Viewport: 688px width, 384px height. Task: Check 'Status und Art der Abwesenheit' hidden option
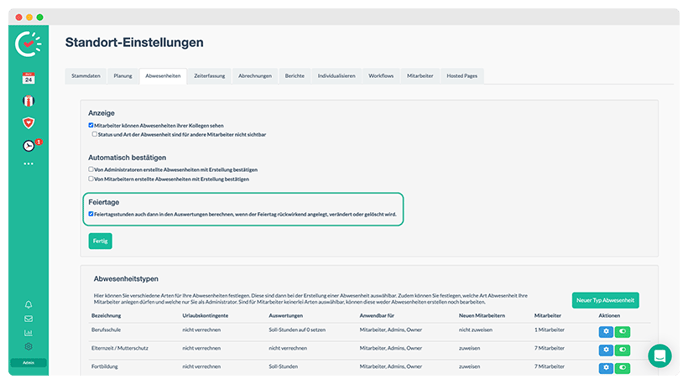click(x=94, y=134)
